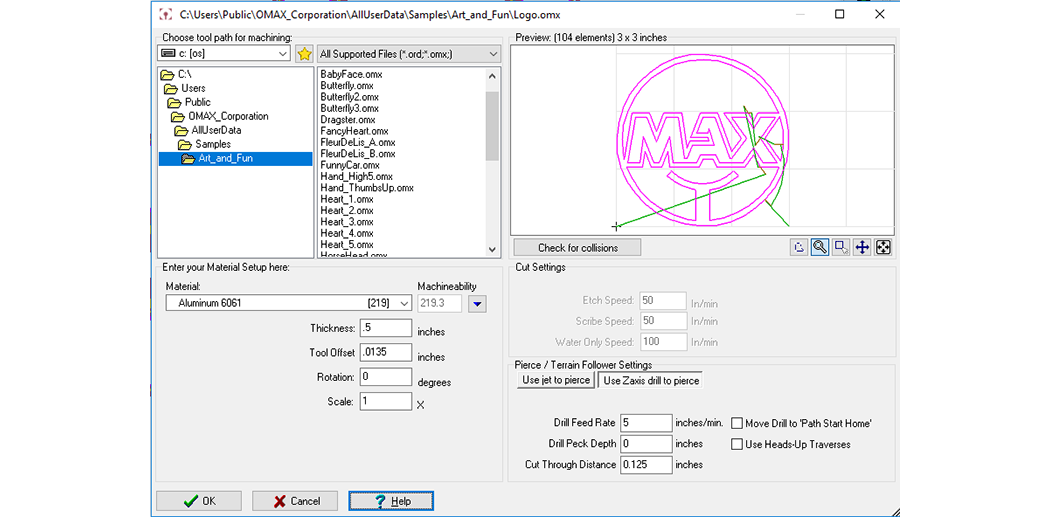Select Hand_ThumbsUp.omx file

[x=367, y=188]
